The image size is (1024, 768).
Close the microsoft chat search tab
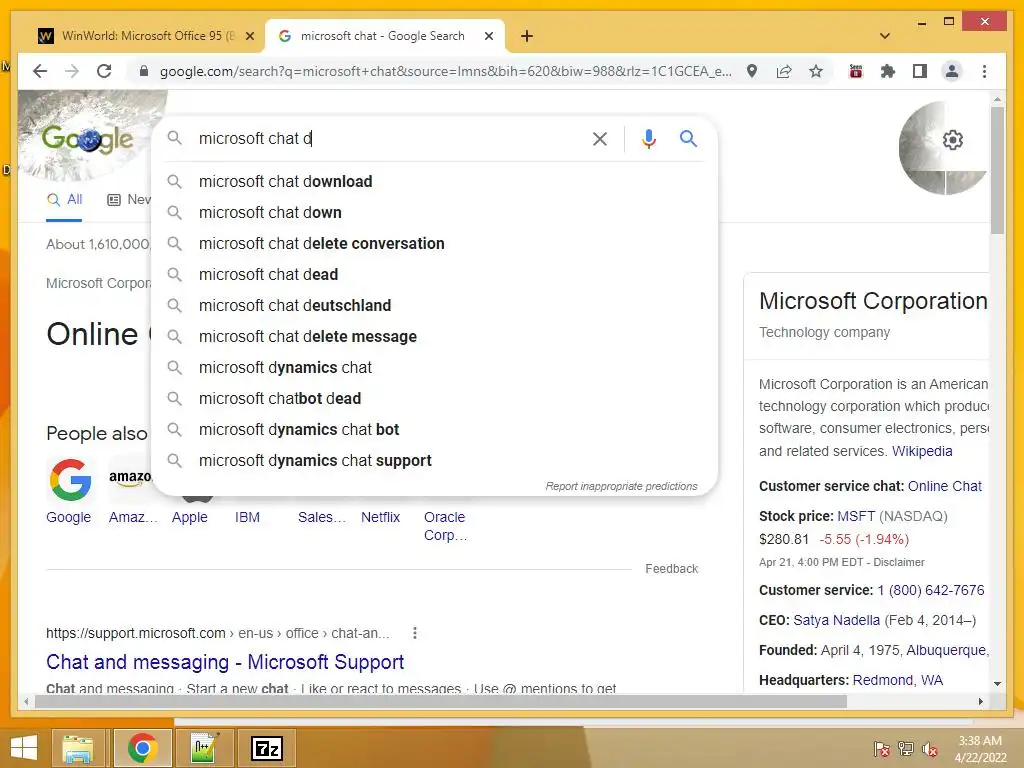[x=488, y=37]
